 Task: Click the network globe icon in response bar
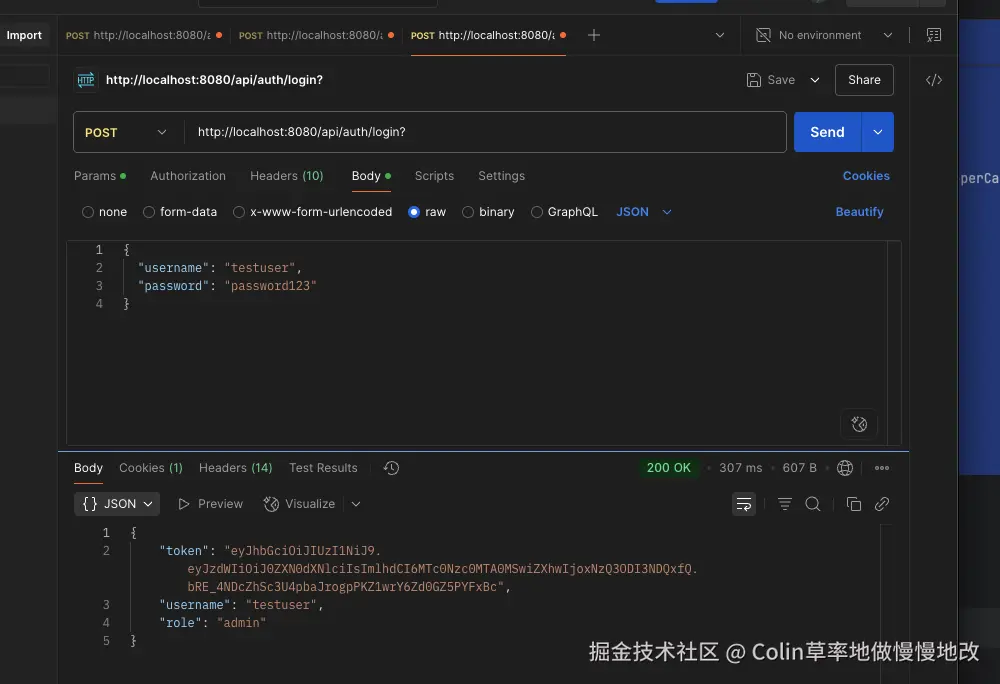845,468
